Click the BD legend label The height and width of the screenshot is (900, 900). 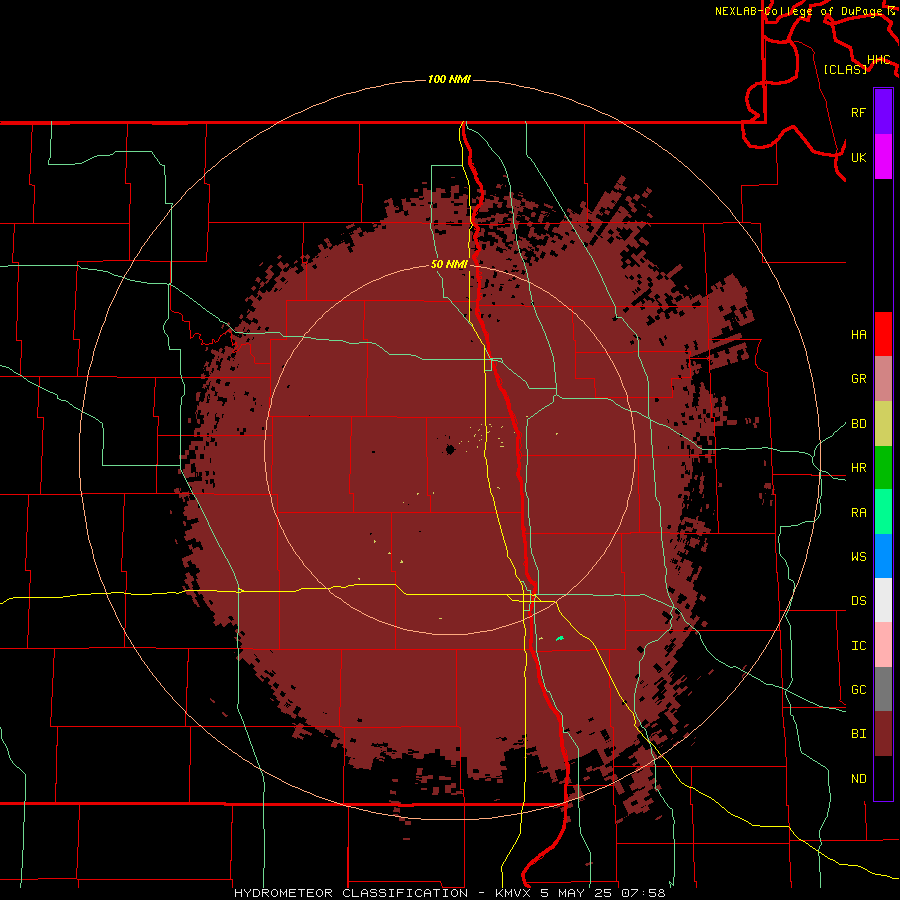coord(858,424)
